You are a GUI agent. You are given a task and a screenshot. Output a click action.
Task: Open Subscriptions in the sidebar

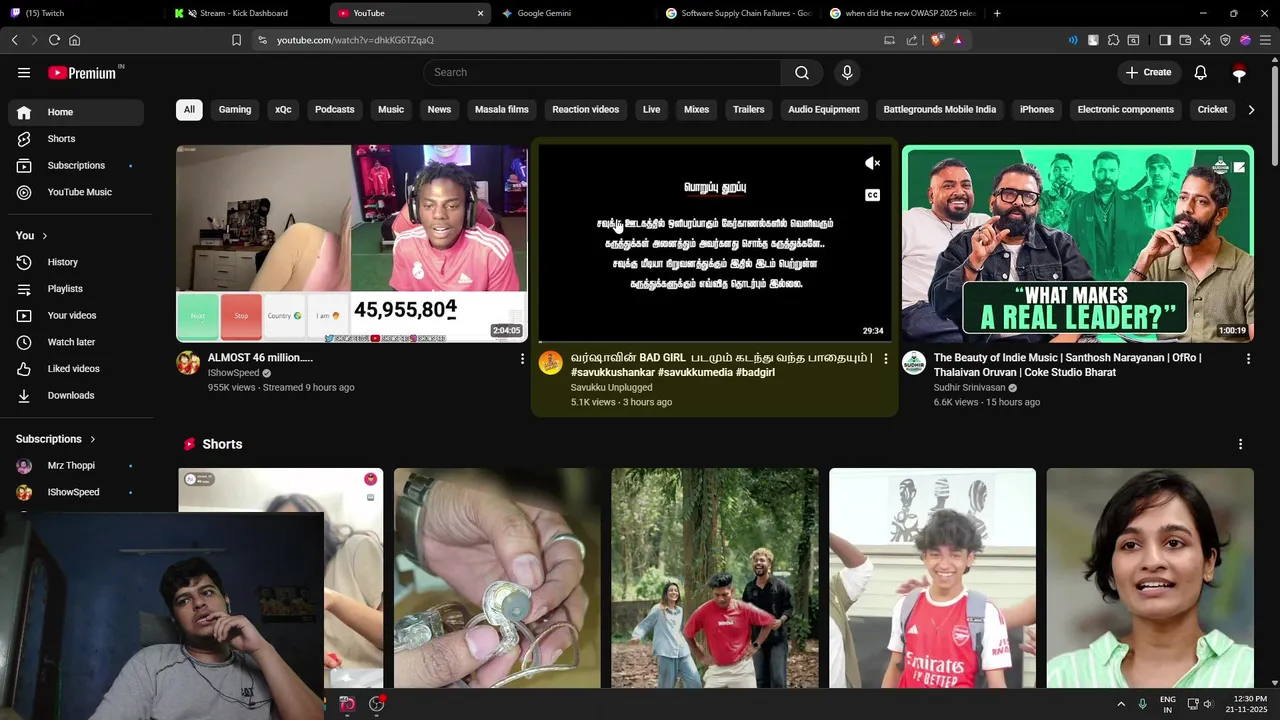[x=76, y=165]
